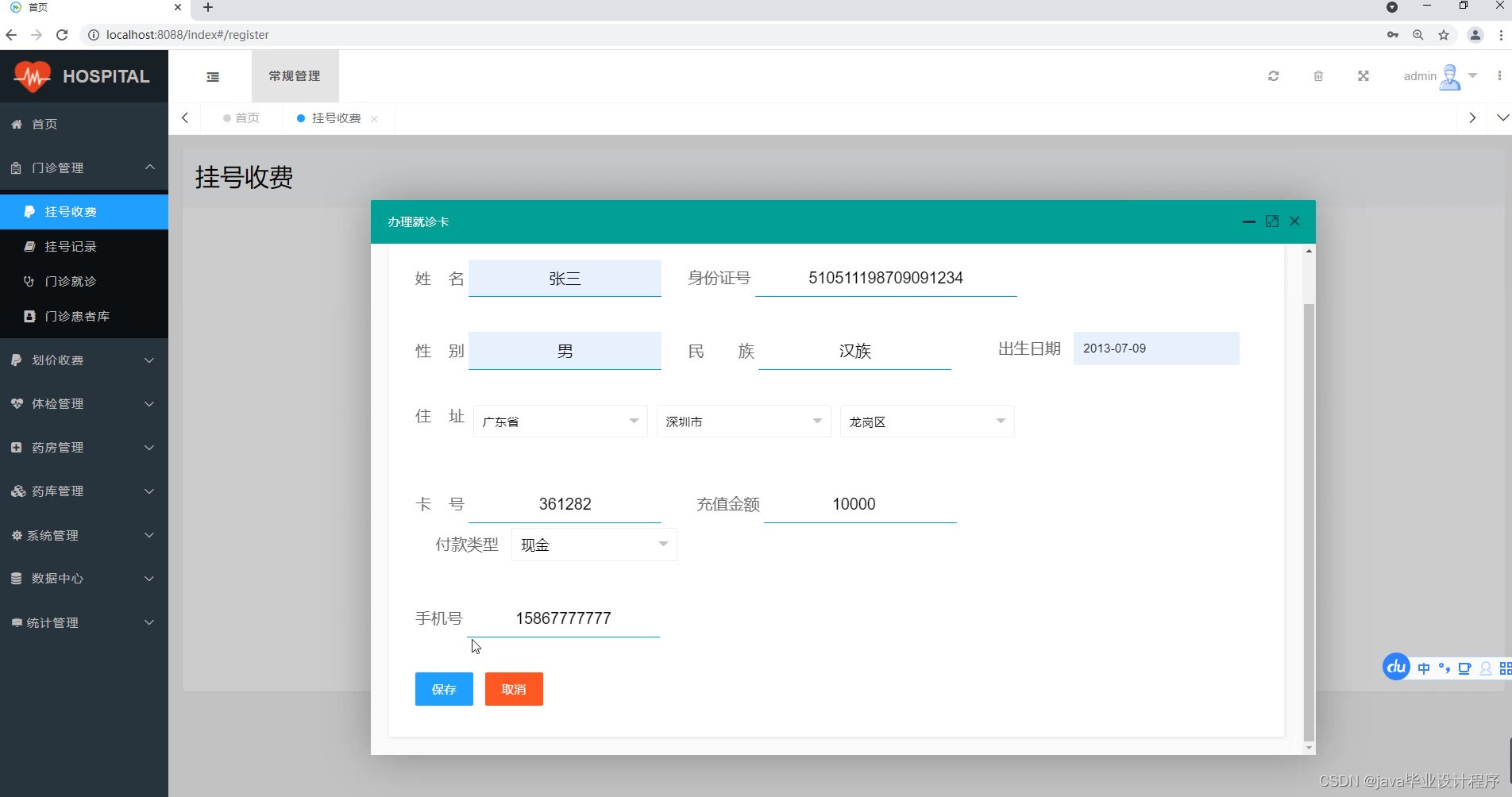The height and width of the screenshot is (797, 1512).
Task: Click the 常规管理 top menu item
Action: [x=295, y=76]
